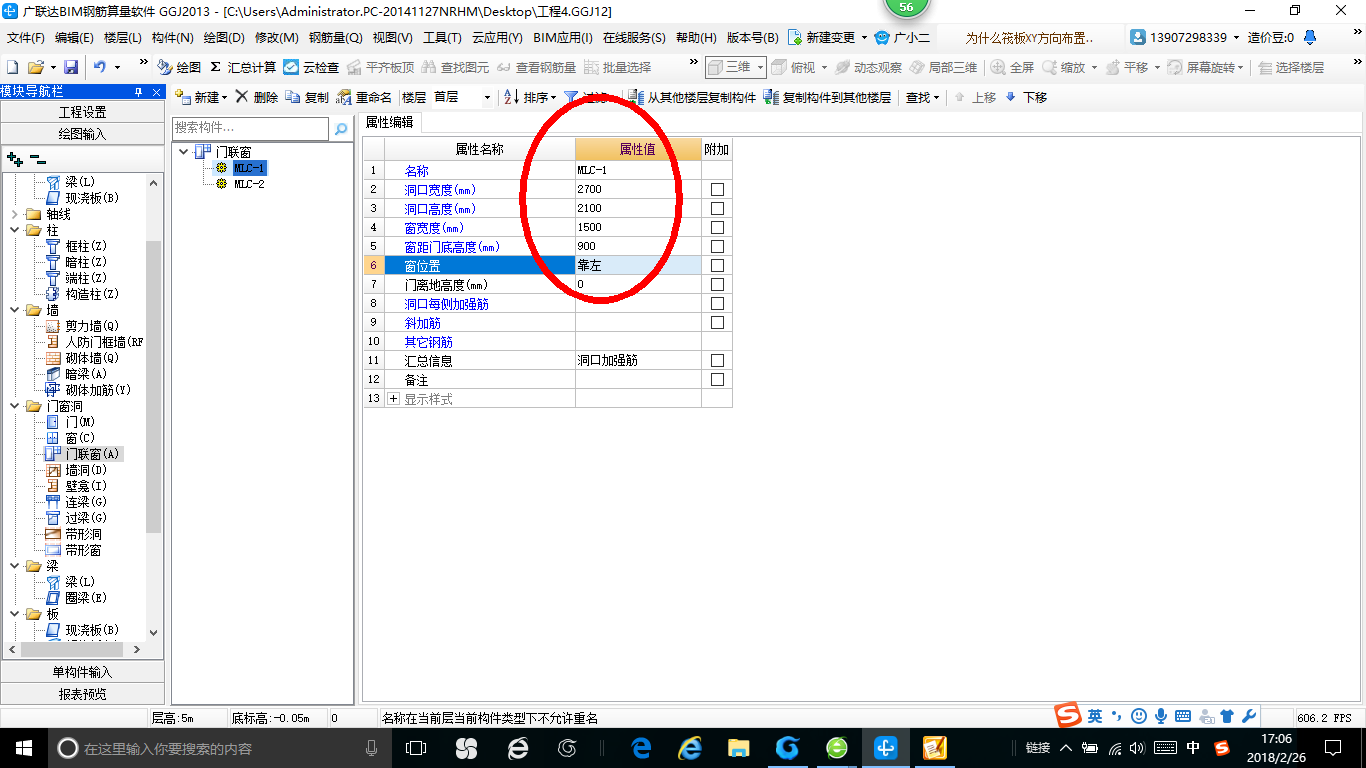This screenshot has height=768, width=1366.
Task: Expand the 显示样式 property row
Action: [x=393, y=399]
